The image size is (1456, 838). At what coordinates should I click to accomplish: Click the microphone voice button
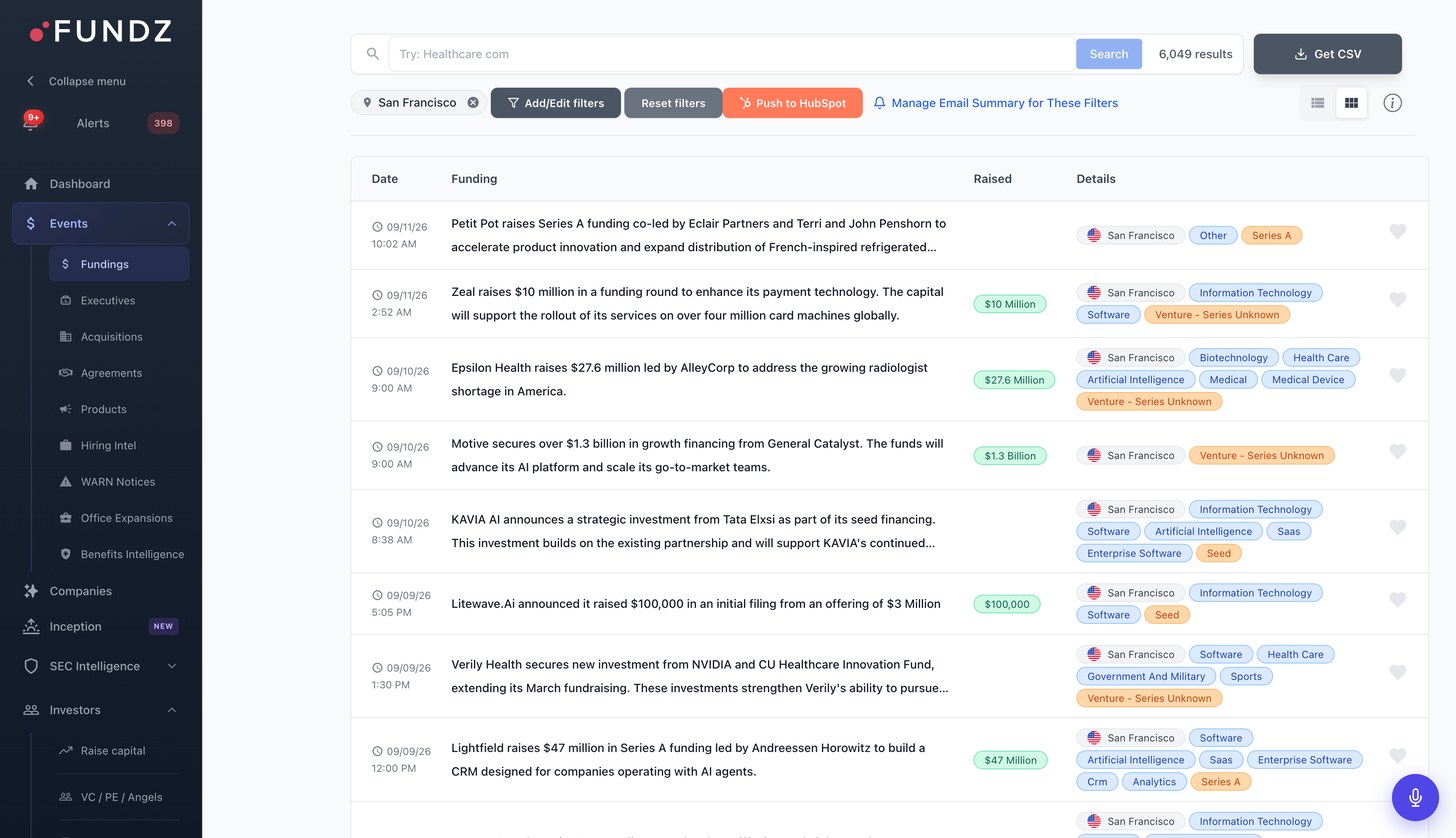pyautogui.click(x=1415, y=797)
